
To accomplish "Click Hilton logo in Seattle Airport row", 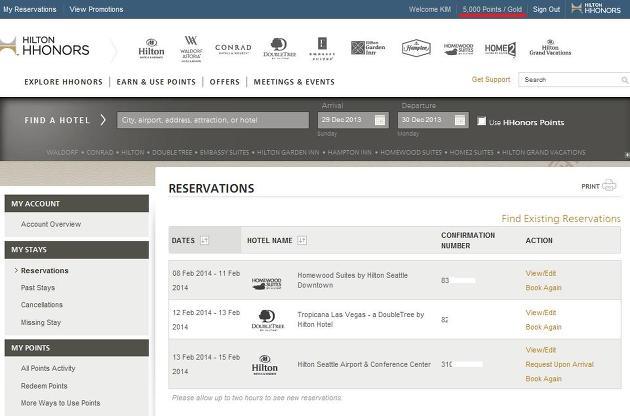I will [264, 365].
